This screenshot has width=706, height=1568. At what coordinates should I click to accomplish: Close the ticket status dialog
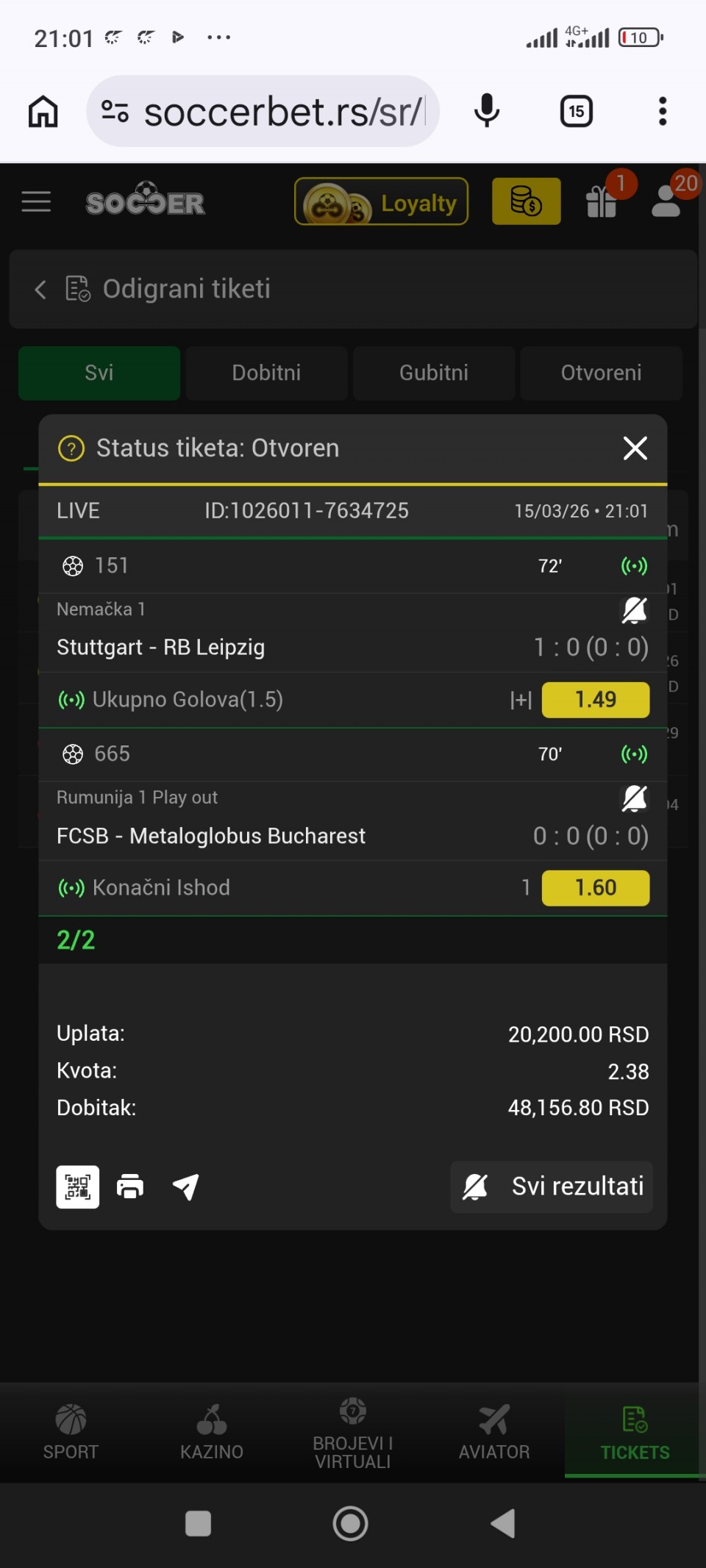635,448
